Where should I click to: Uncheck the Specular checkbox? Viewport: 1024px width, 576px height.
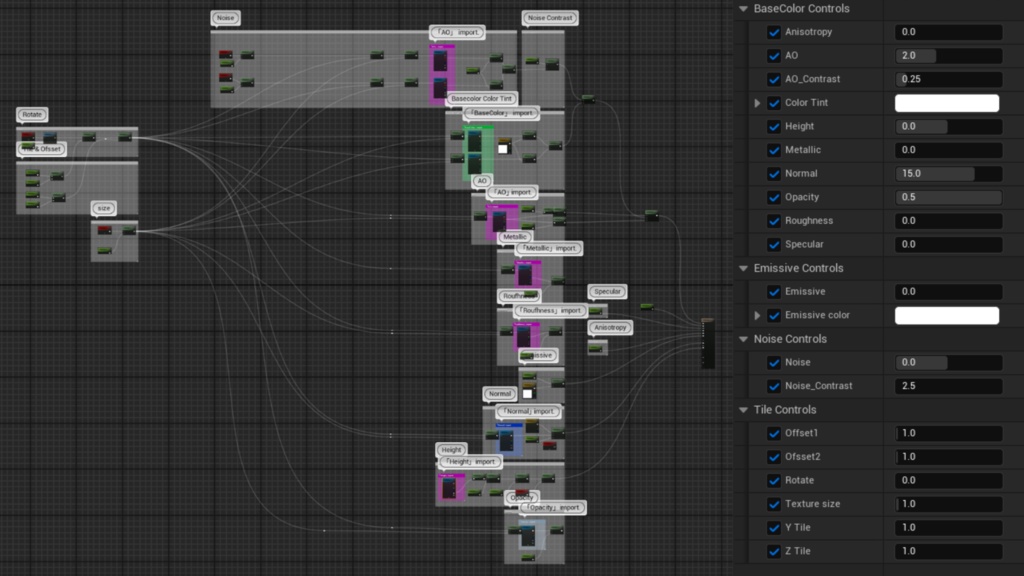pyautogui.click(x=774, y=244)
